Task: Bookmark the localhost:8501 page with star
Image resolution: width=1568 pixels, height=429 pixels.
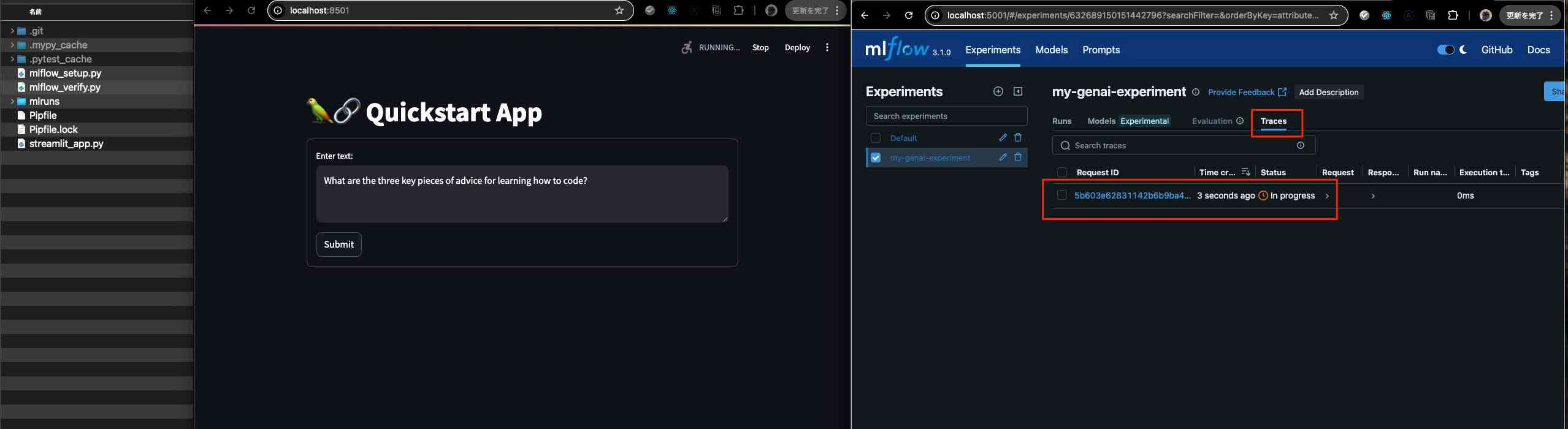Action: (x=619, y=10)
